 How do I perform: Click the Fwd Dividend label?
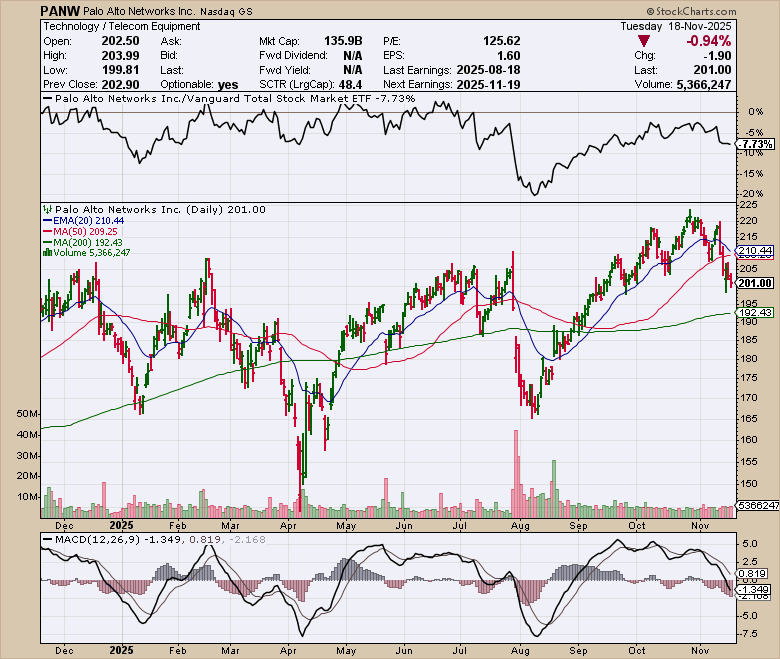coord(293,55)
